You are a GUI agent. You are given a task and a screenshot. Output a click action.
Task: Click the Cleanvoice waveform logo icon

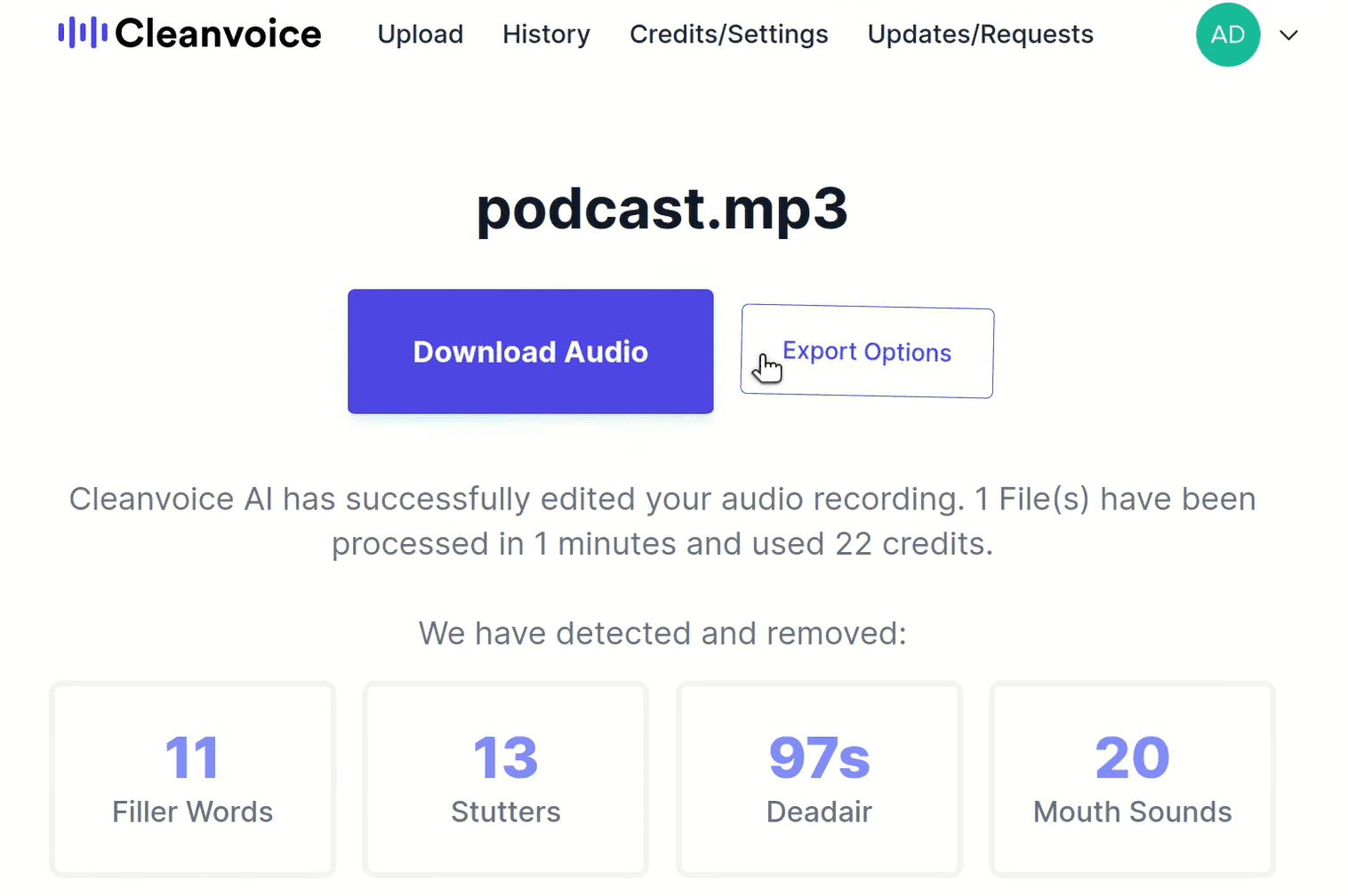[x=83, y=34]
